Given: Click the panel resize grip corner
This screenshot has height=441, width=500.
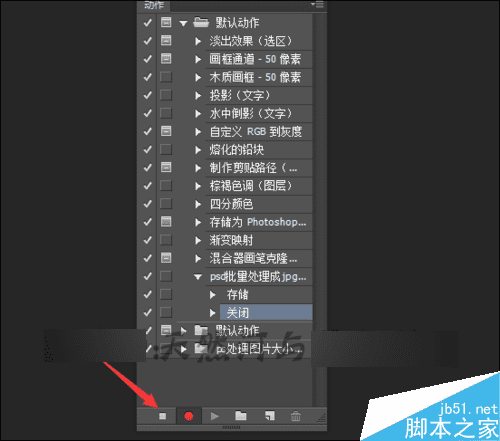Looking at the screenshot, I should tap(321, 418).
